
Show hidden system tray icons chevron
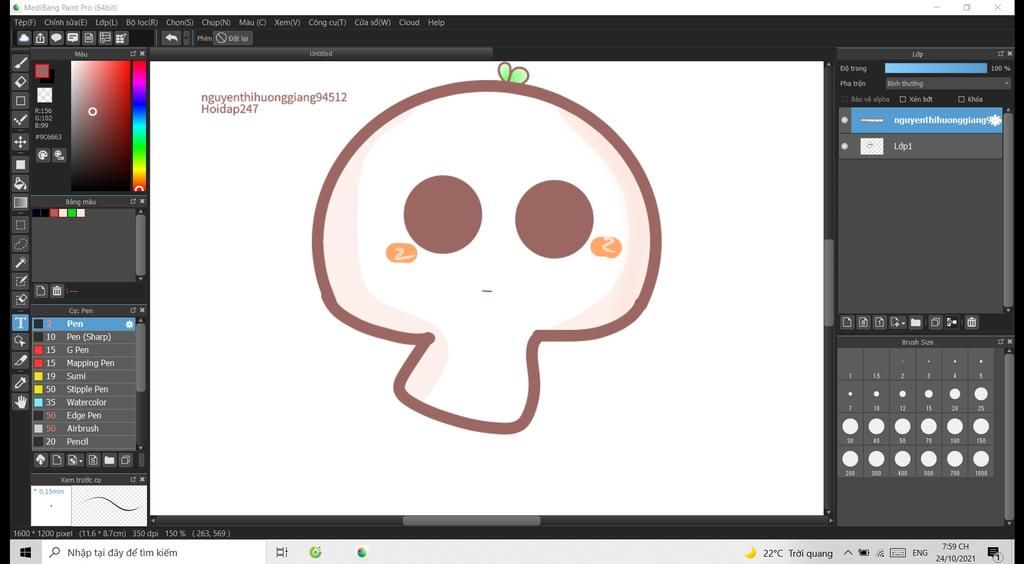tap(848, 553)
